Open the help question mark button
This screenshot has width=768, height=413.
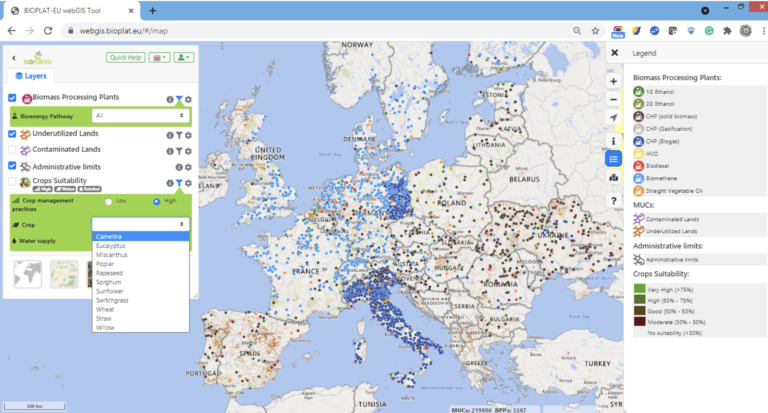(x=613, y=200)
